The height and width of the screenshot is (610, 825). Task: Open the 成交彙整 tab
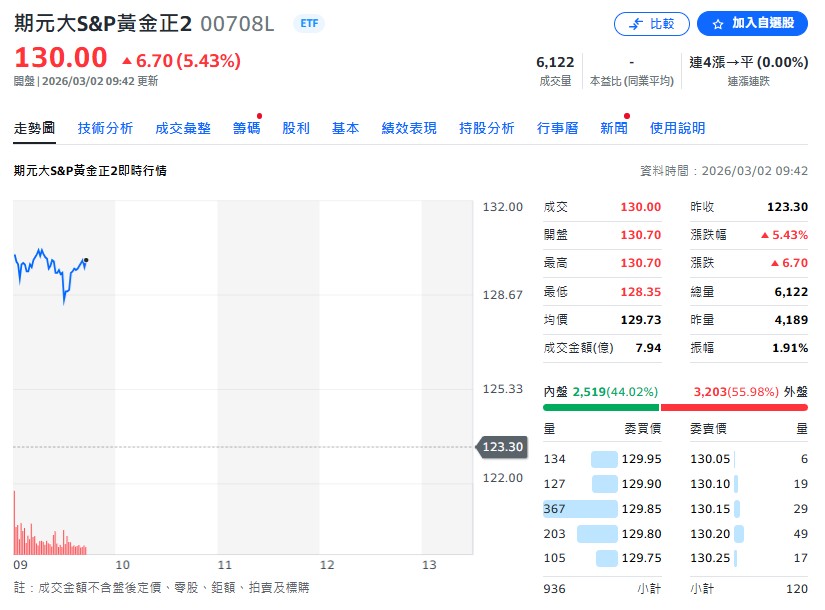182,128
